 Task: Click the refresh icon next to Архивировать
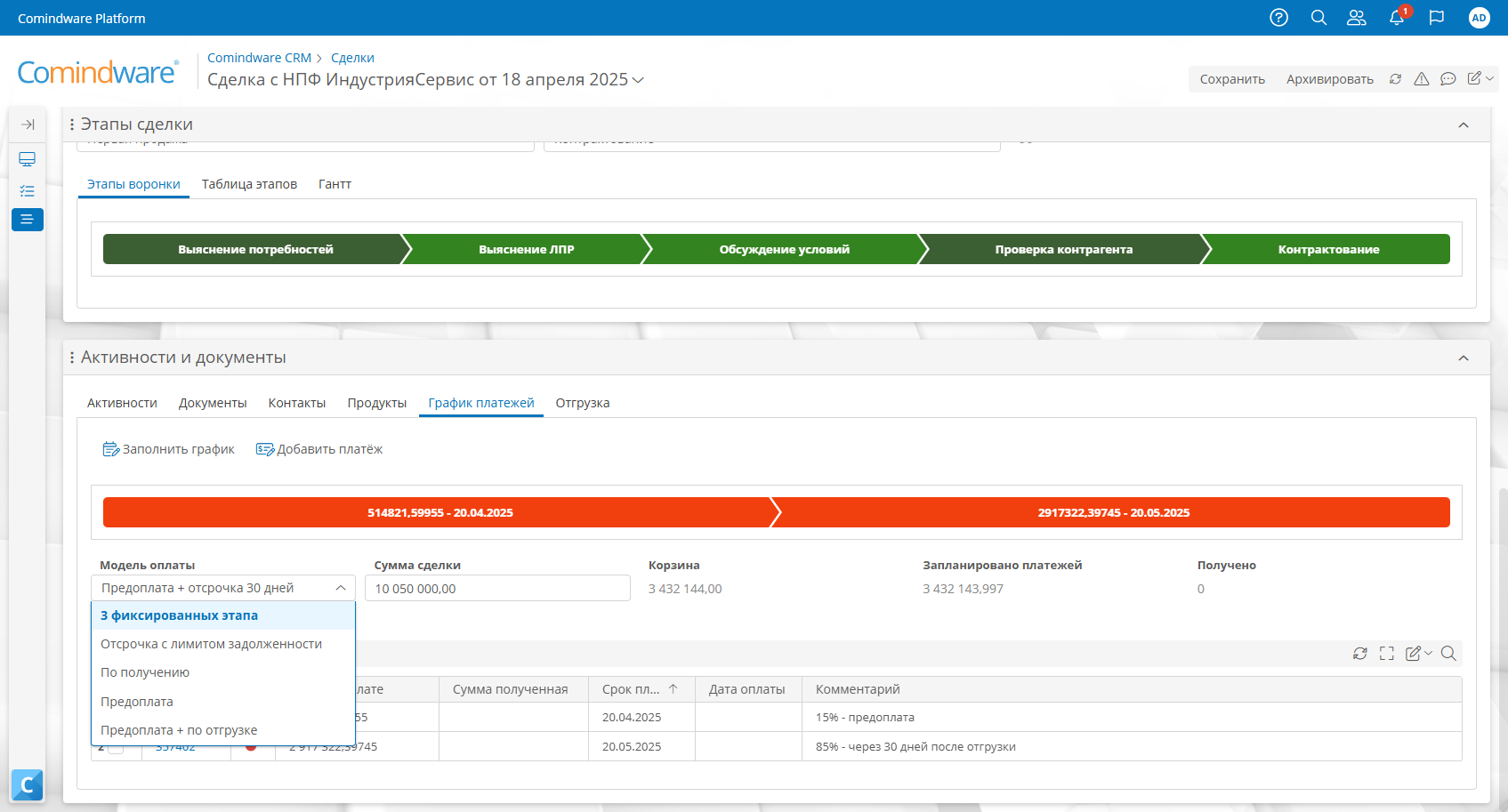coord(1395,79)
